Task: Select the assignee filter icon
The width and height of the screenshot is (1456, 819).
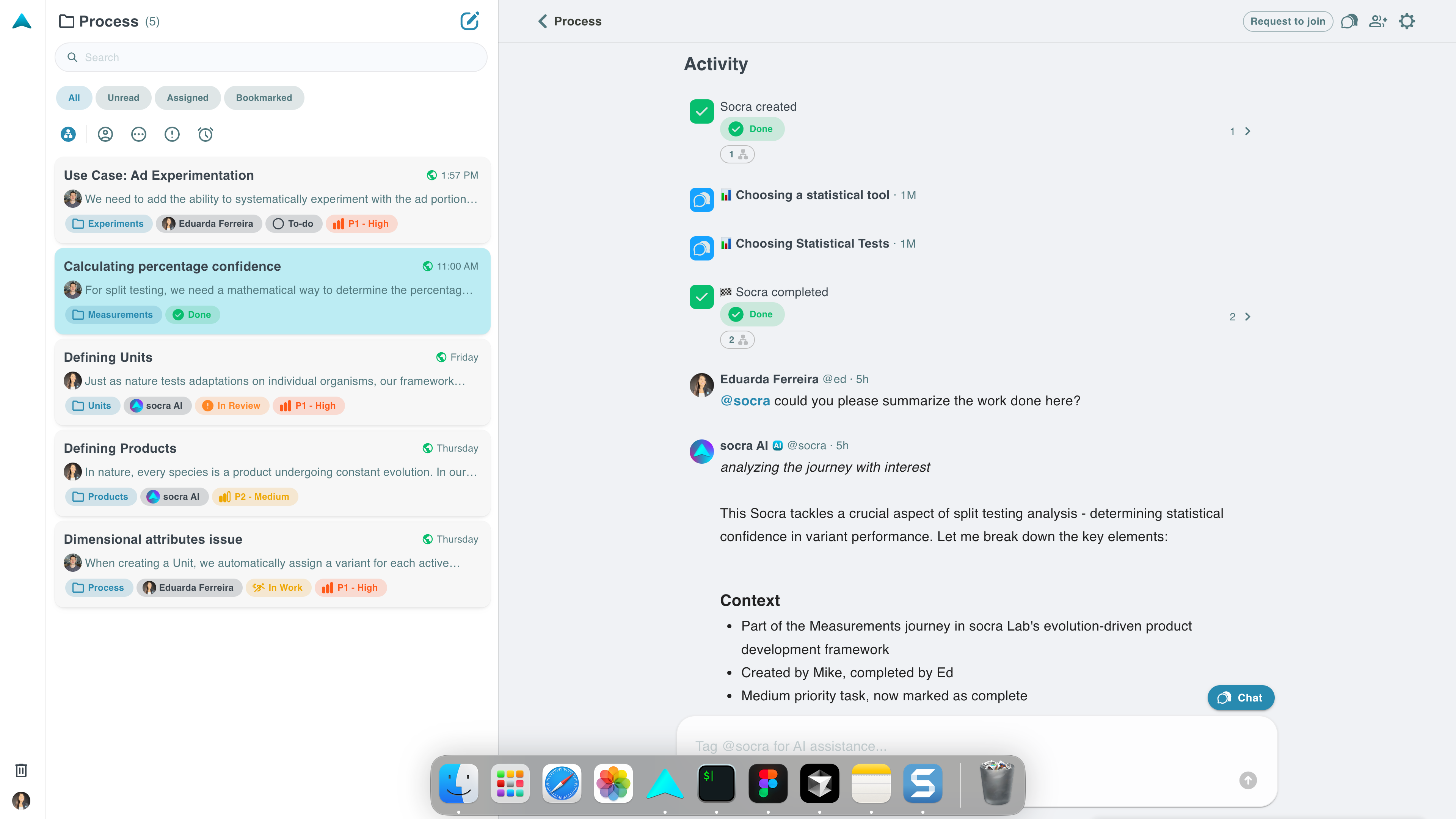Action: click(x=105, y=134)
